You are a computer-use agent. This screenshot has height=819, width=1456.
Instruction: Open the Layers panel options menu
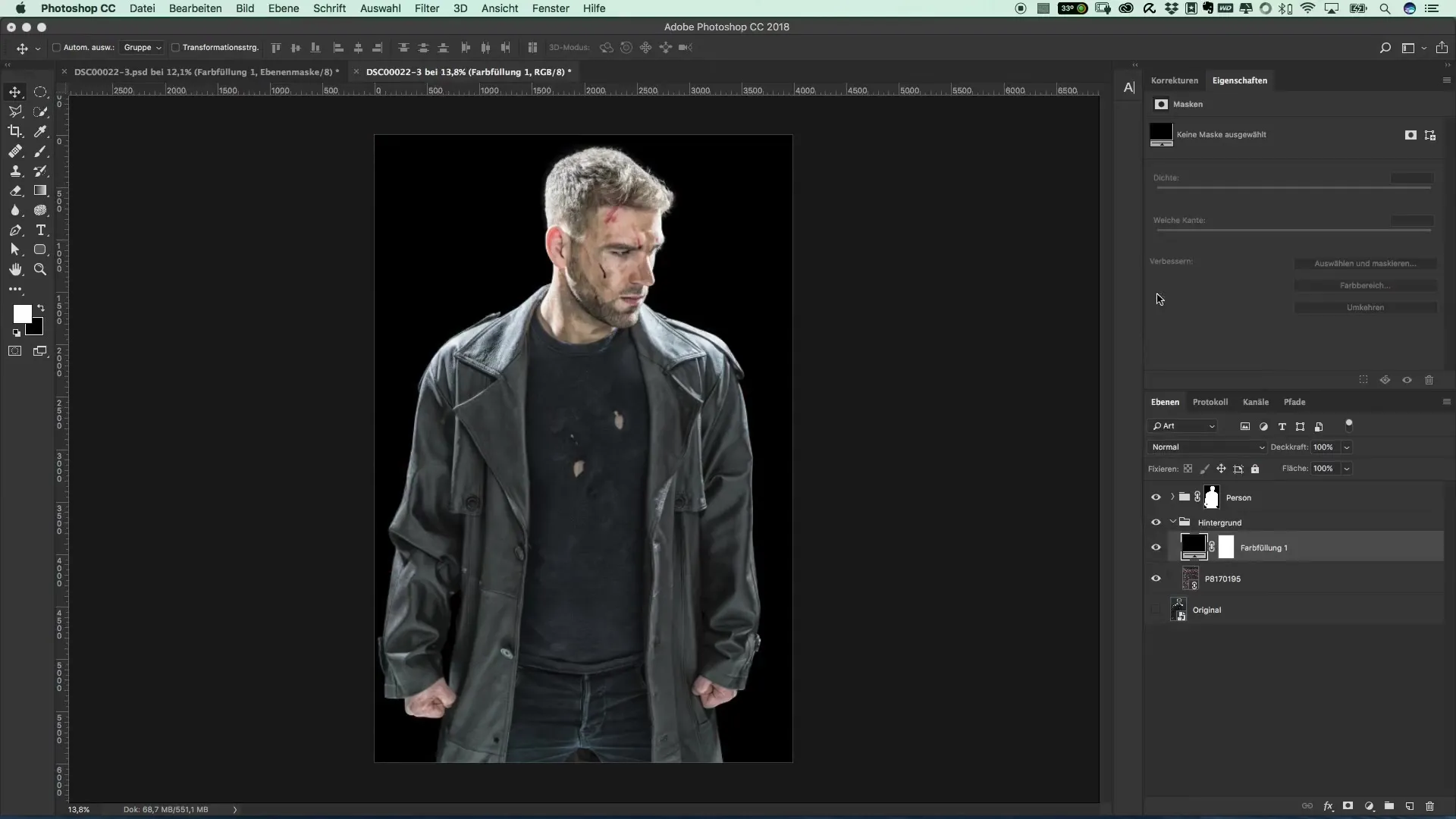click(1446, 402)
